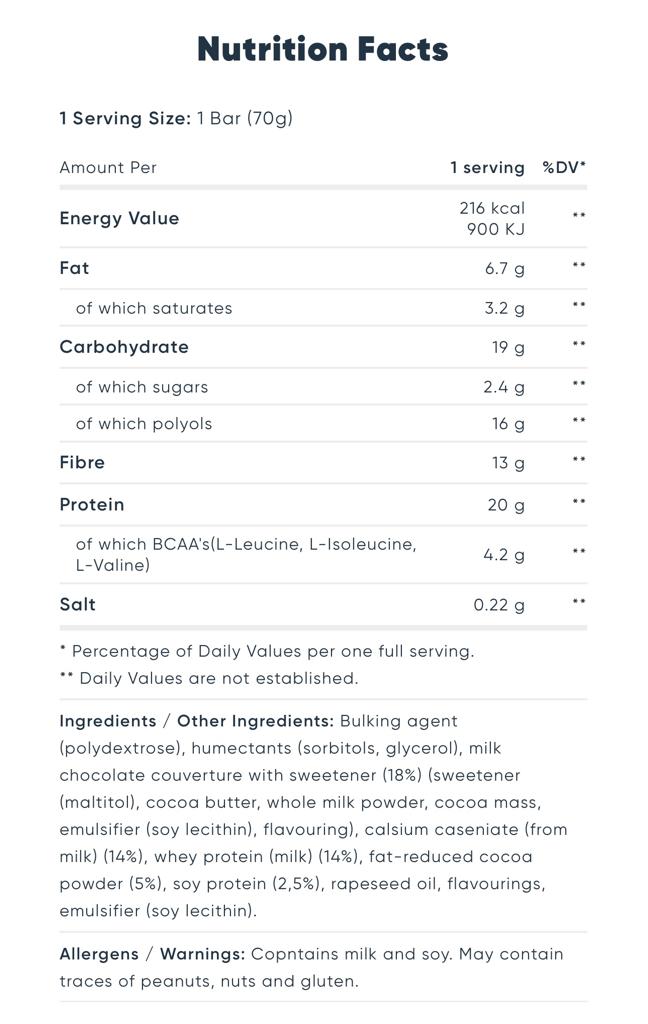Select the %DV* column header
This screenshot has height=1024, width=648.
coord(564,167)
